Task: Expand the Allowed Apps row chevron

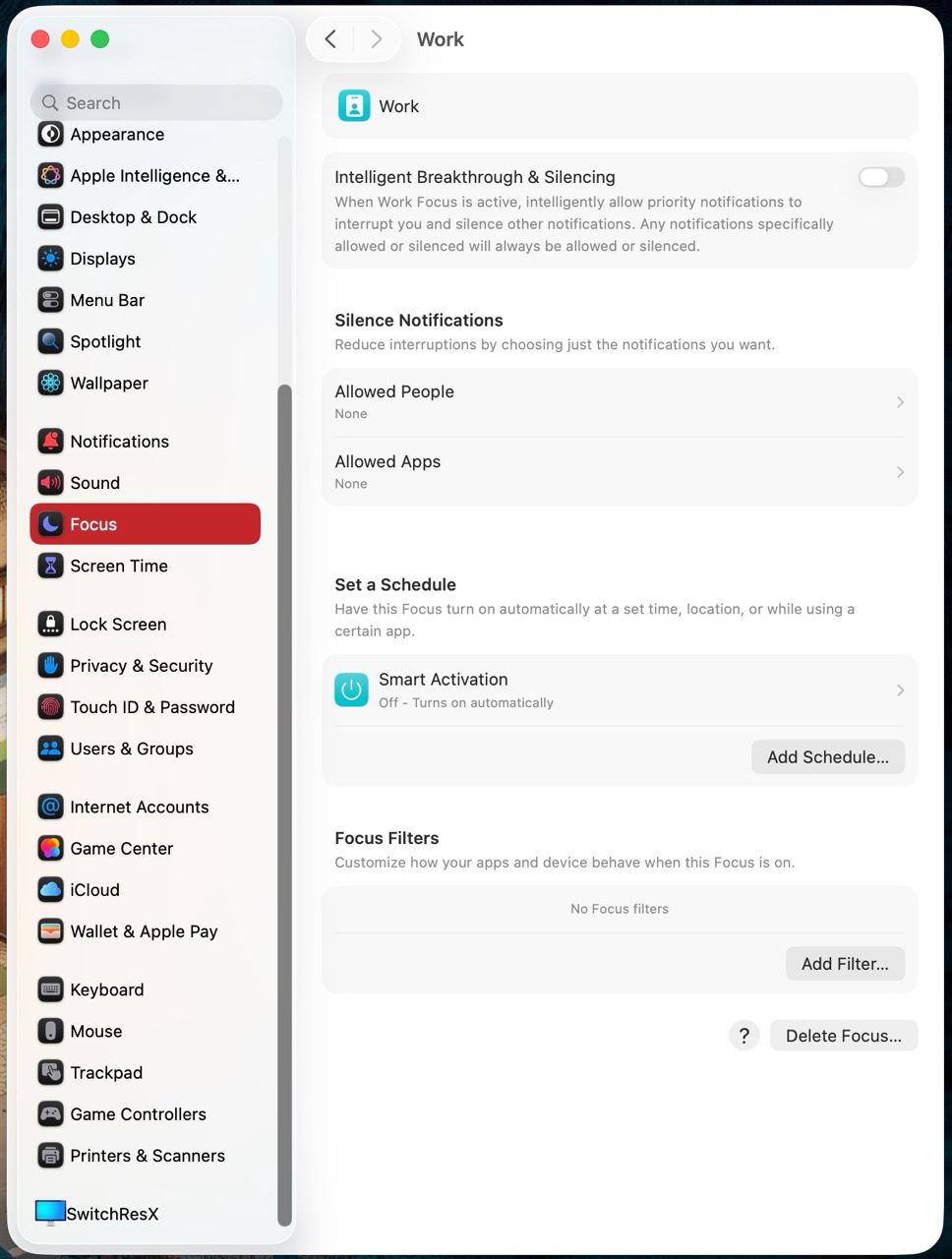Action: click(900, 472)
